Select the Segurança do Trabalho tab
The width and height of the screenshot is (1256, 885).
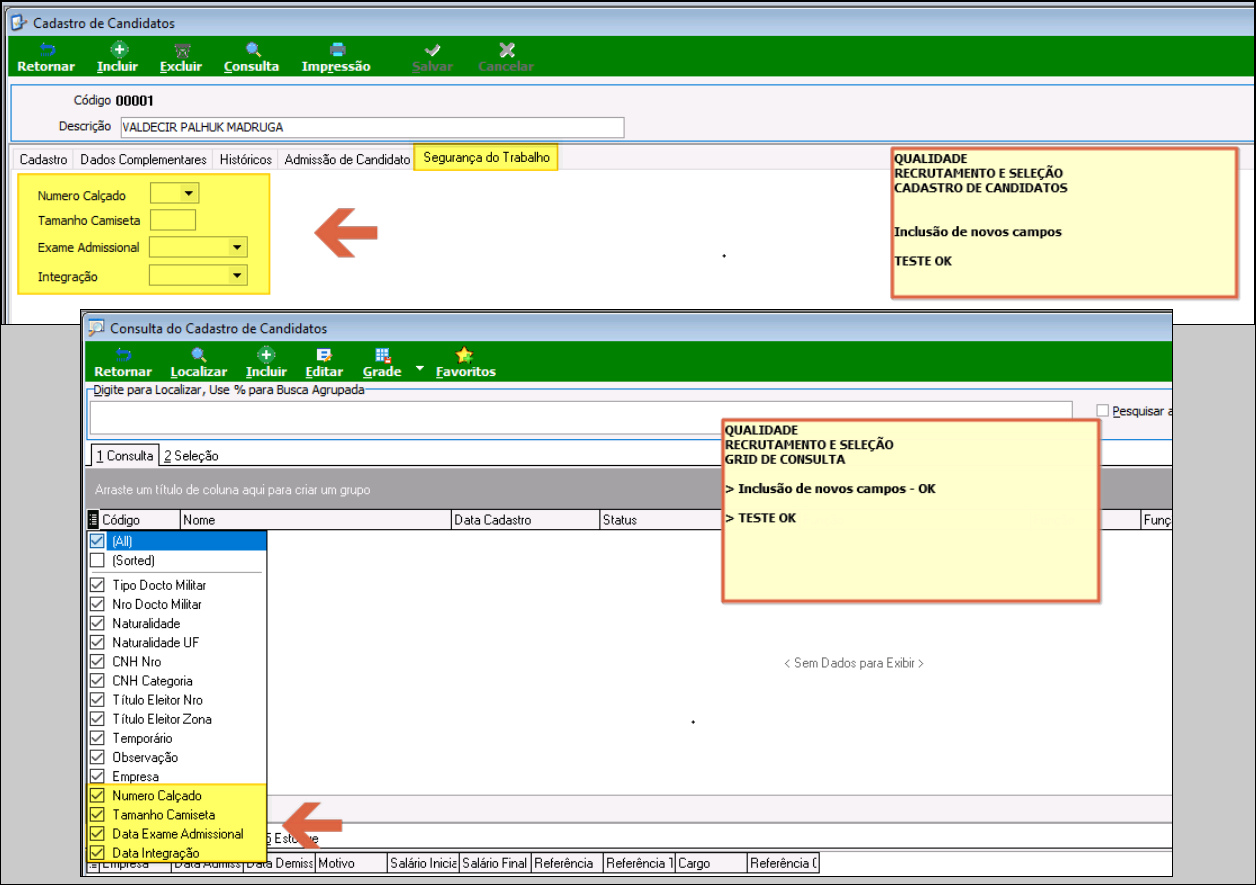pyautogui.click(x=486, y=158)
